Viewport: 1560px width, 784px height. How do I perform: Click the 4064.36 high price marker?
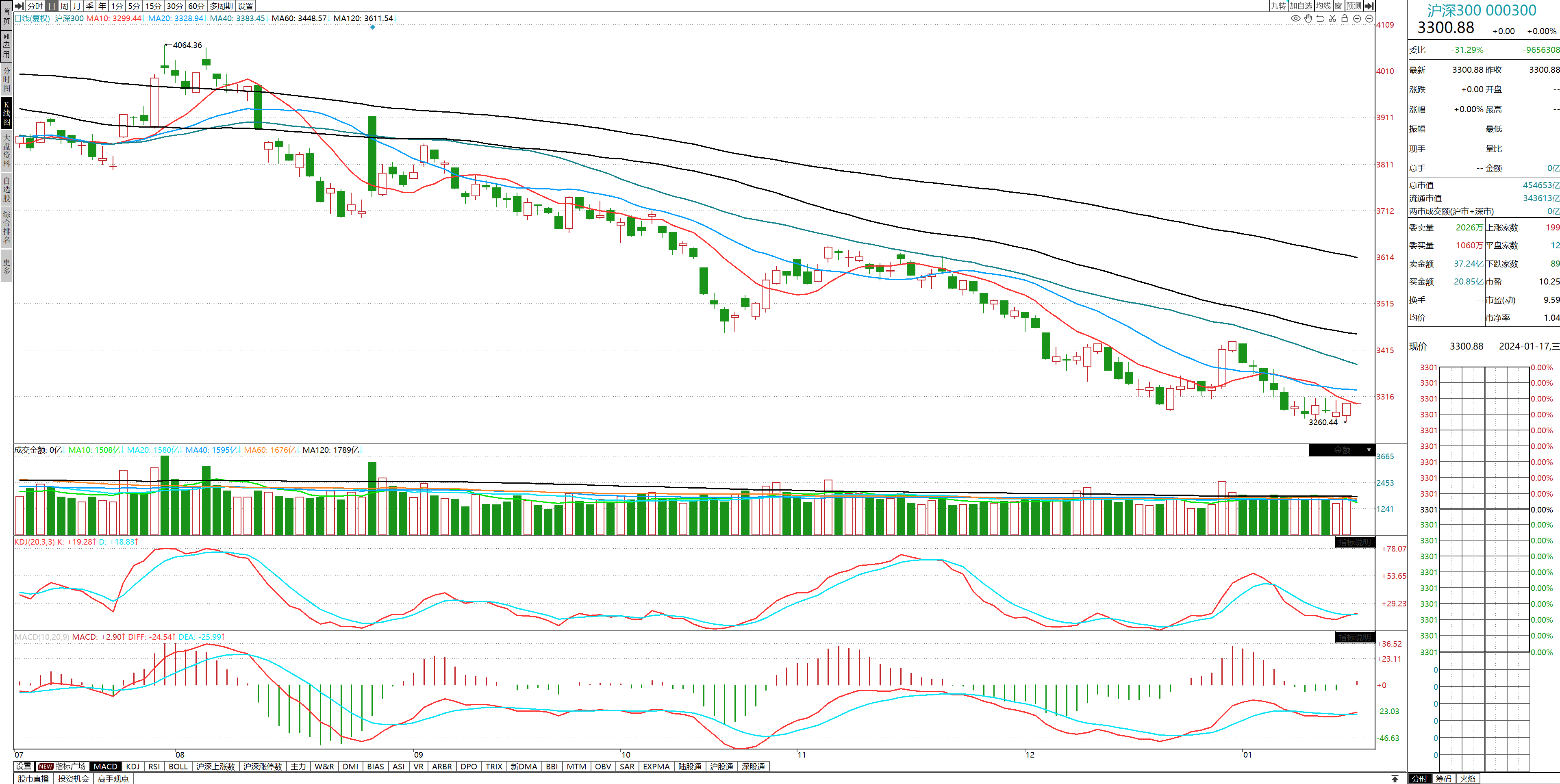click(x=187, y=46)
